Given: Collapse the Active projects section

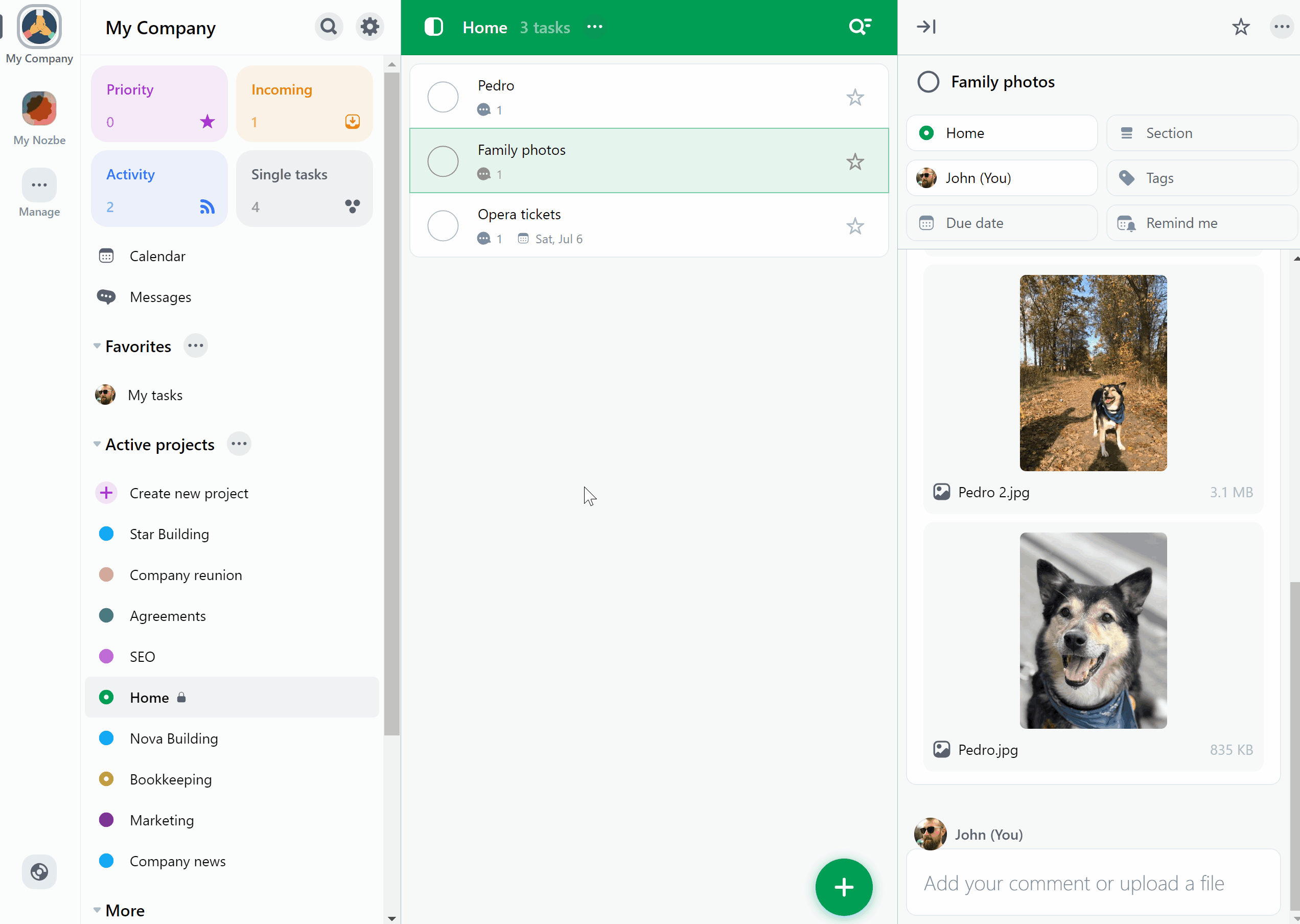Looking at the screenshot, I should 96,444.
